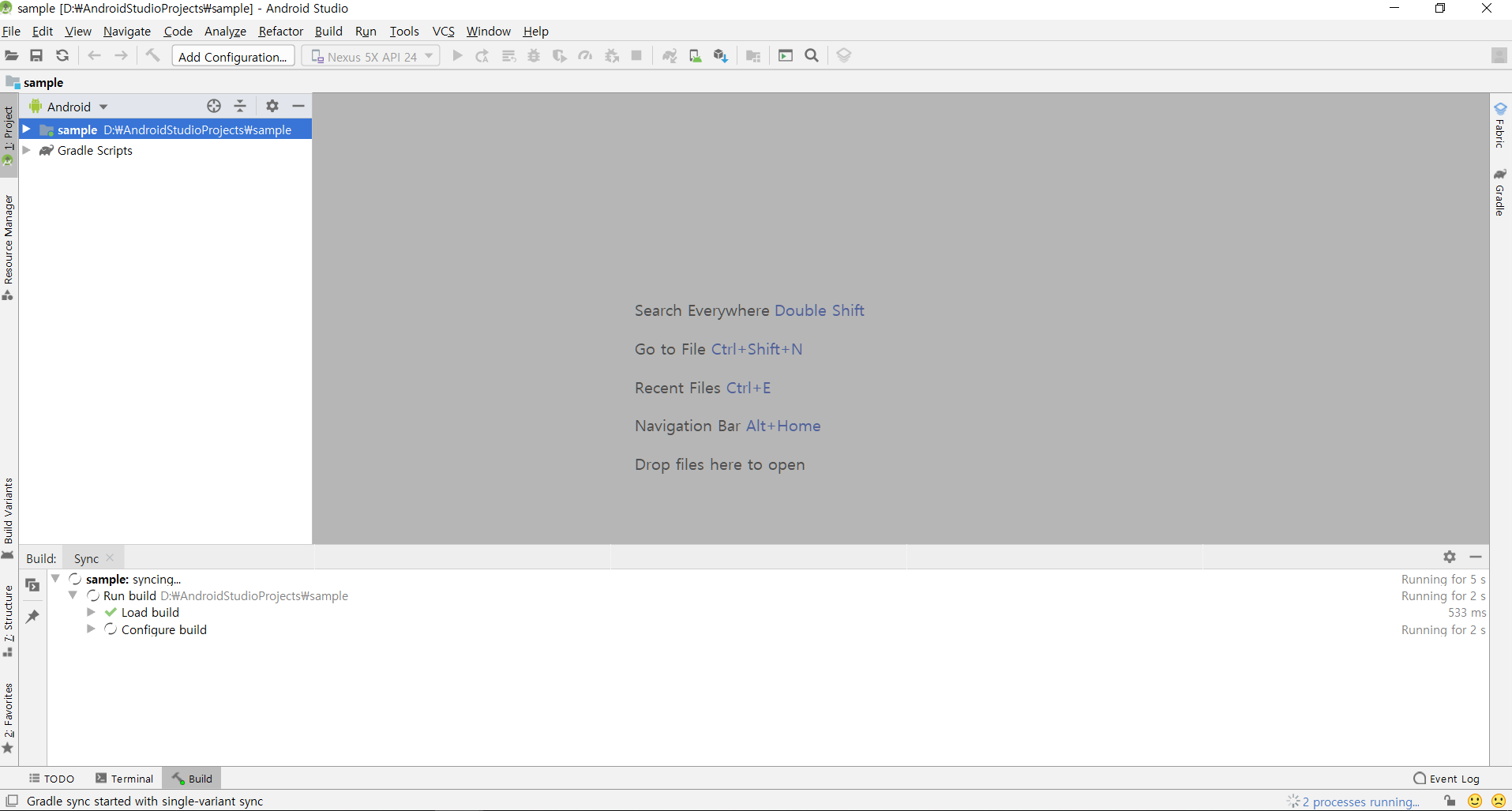Viewport: 1512px width, 811px height.
Task: Click the Sync Project with Gradle Files icon
Action: [x=670, y=56]
